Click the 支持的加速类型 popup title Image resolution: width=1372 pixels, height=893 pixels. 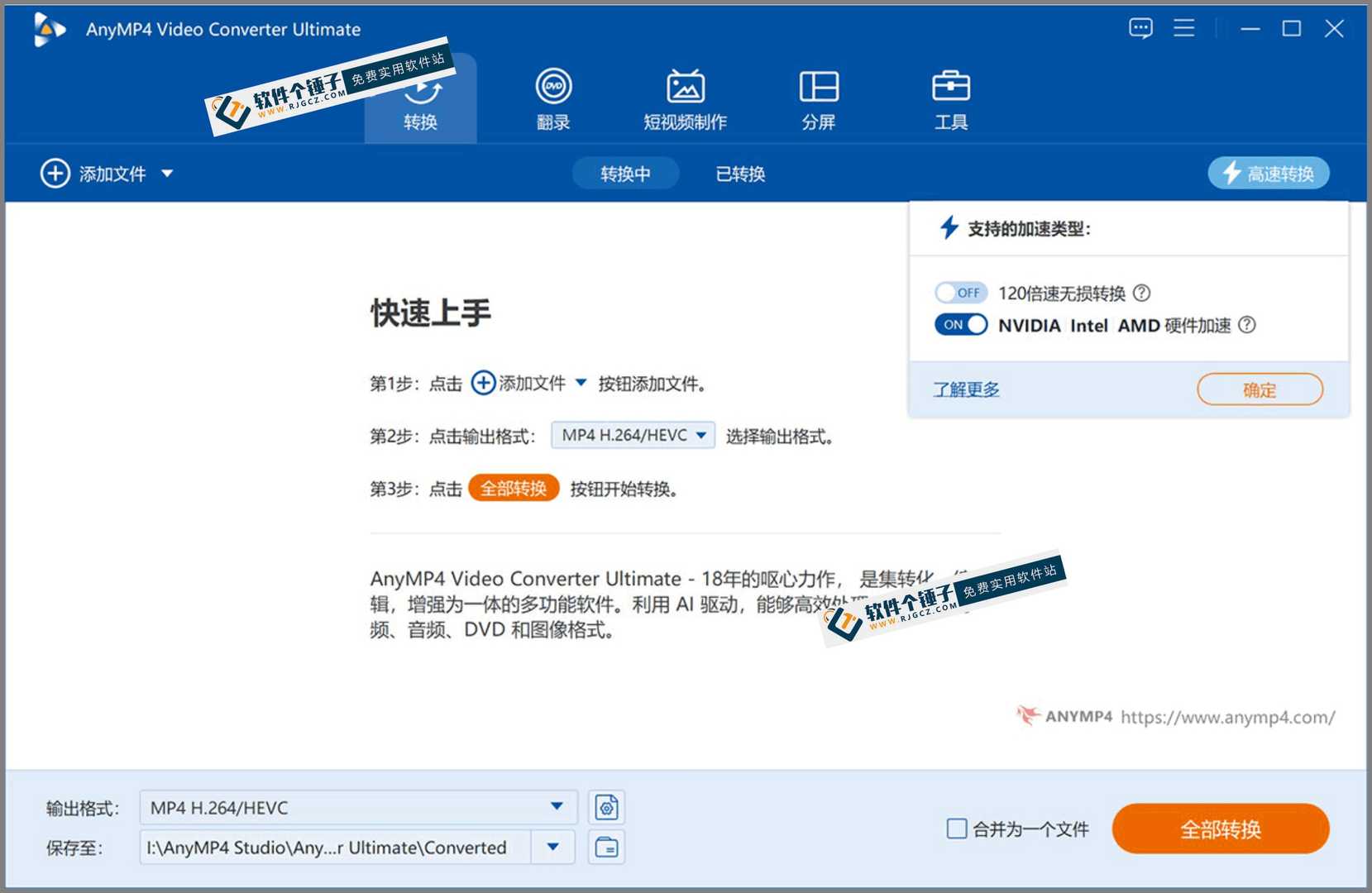click(x=1029, y=229)
